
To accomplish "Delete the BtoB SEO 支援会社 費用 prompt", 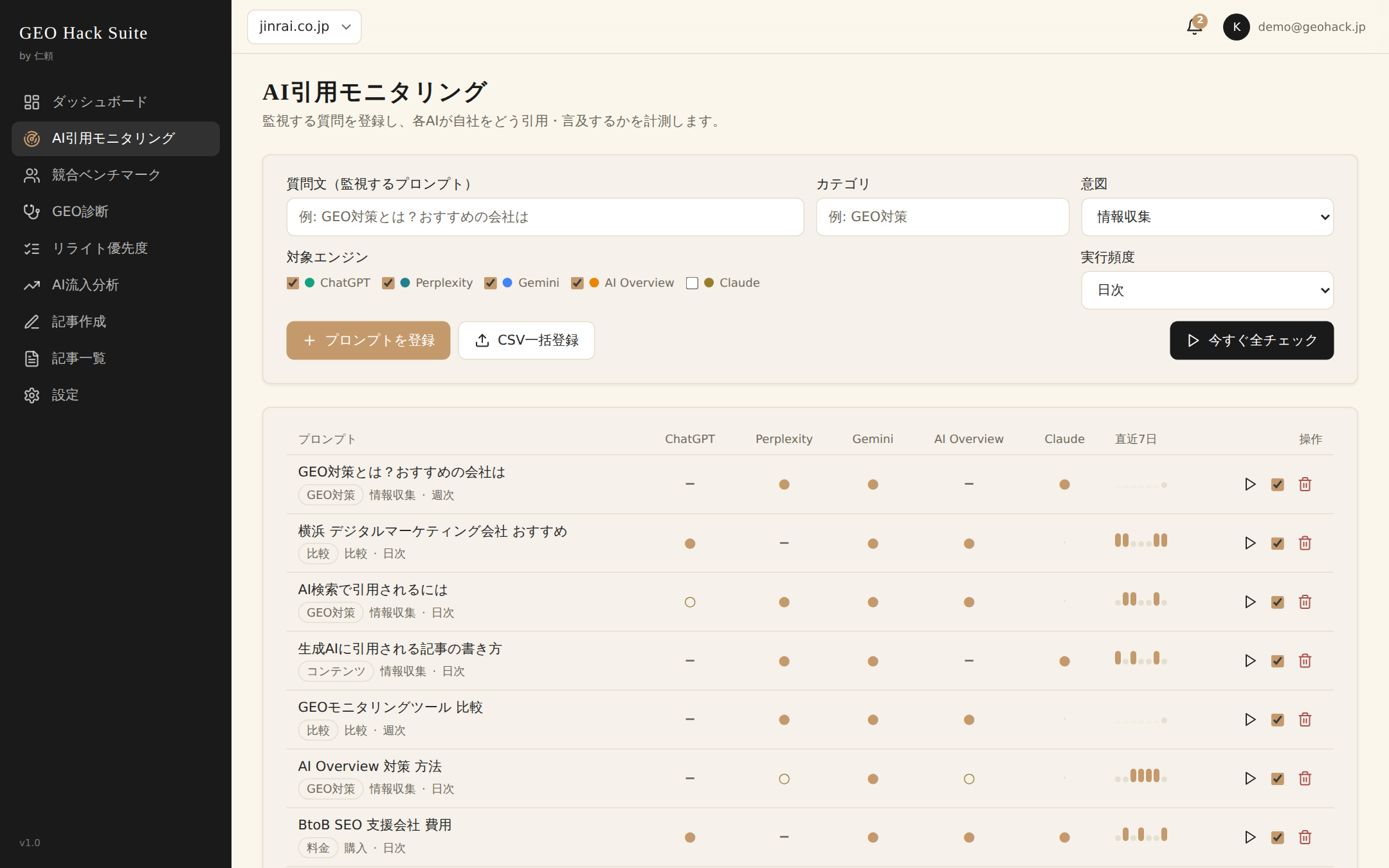I will pos(1305,837).
